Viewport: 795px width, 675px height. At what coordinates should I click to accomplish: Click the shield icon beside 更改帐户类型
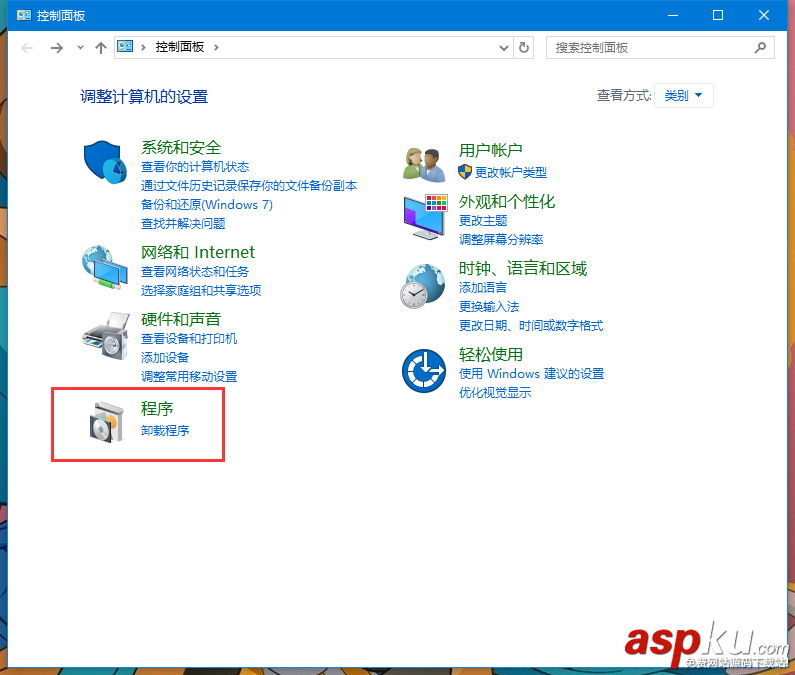click(x=464, y=172)
